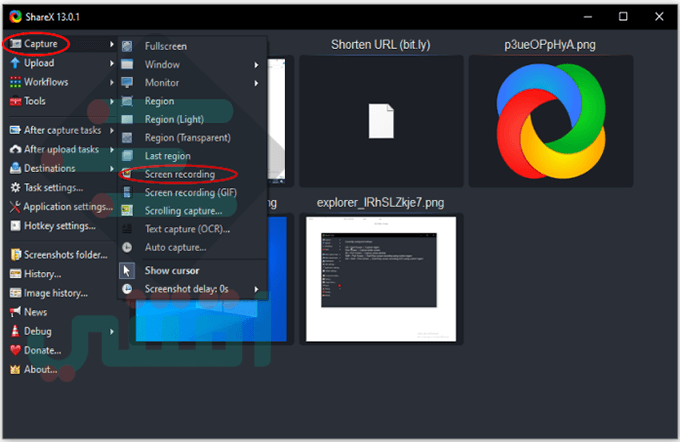This screenshot has width=680, height=442.
Task: Expand the After capture tasks arrow
Action: point(111,130)
